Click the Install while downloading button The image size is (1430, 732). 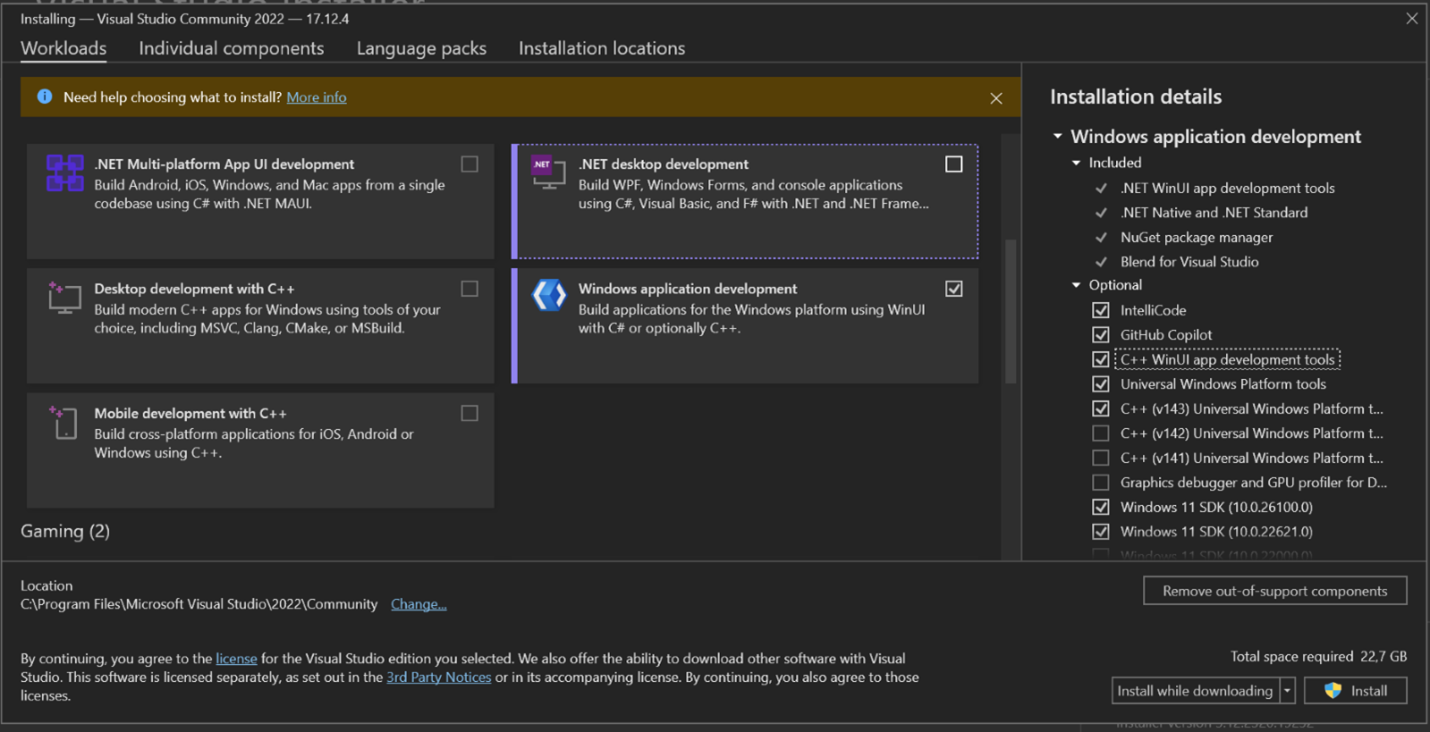[x=1195, y=690]
